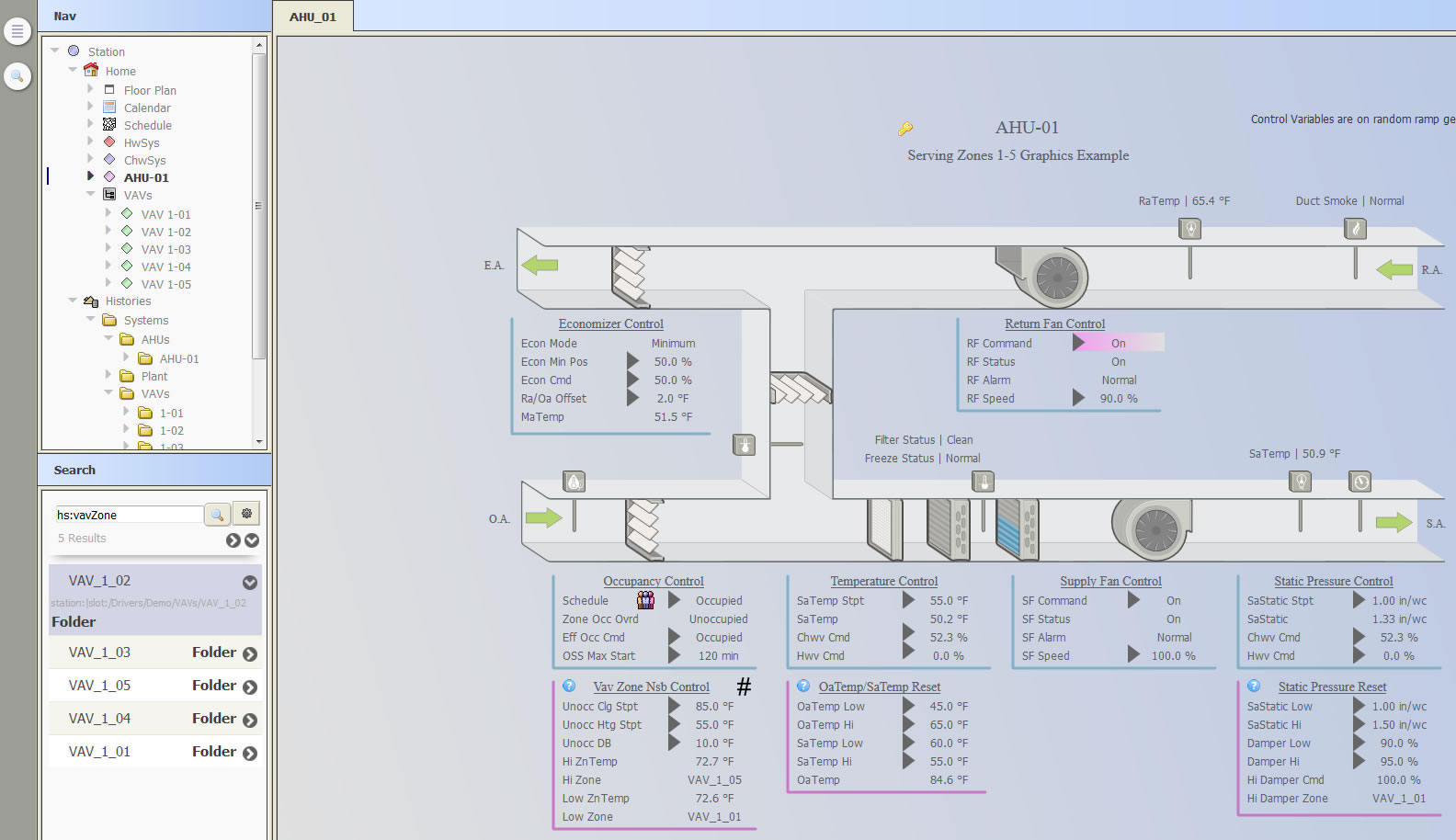Click the air filter graphic
1456x840 pixels.
pyautogui.click(x=885, y=528)
